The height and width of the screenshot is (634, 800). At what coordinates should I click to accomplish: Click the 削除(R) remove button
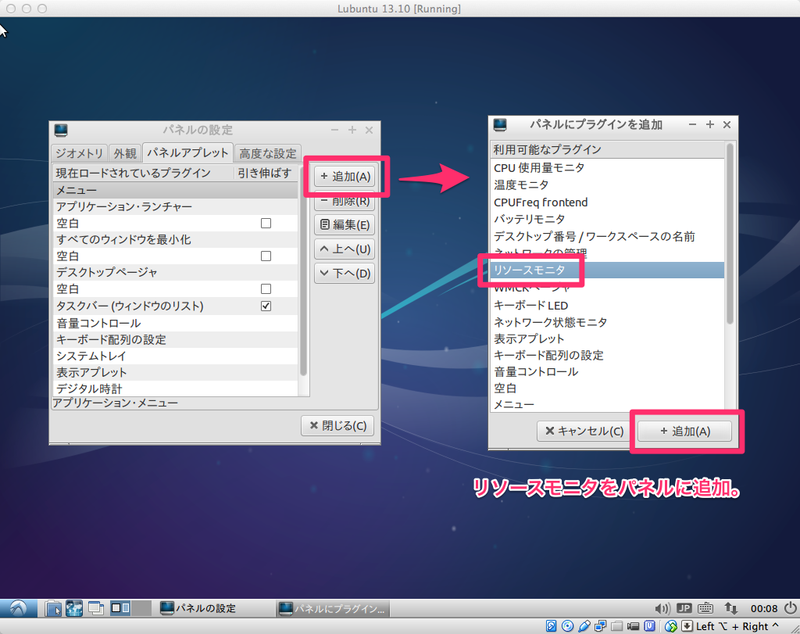345,201
